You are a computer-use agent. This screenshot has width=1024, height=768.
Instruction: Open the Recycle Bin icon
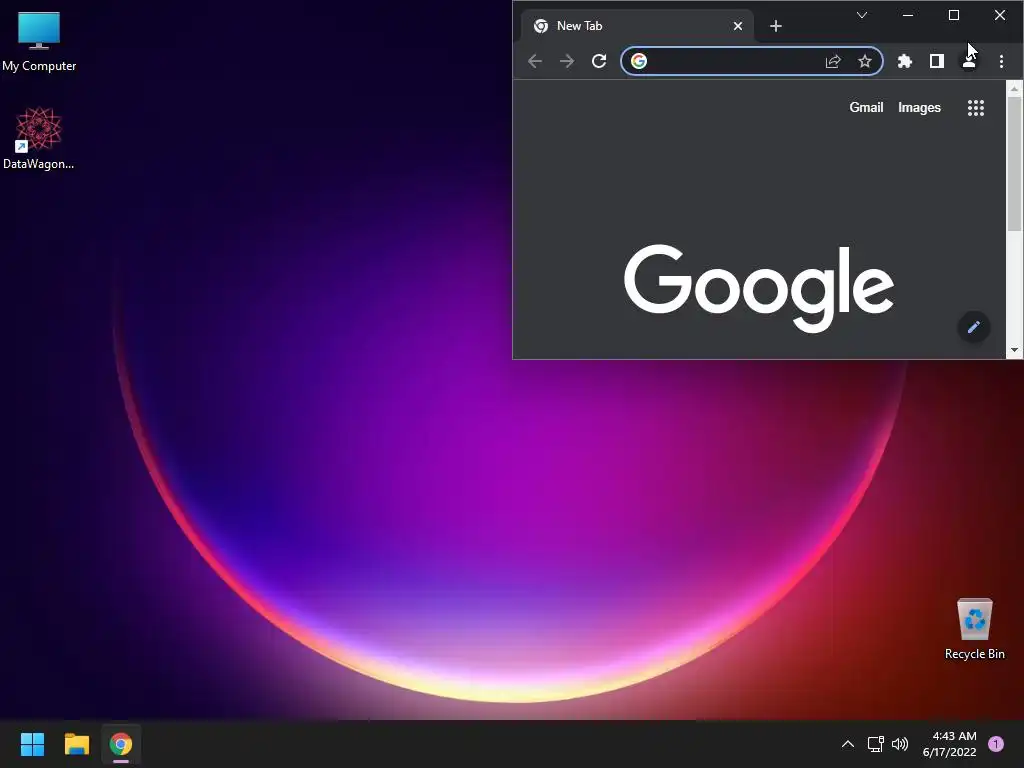coord(974,629)
